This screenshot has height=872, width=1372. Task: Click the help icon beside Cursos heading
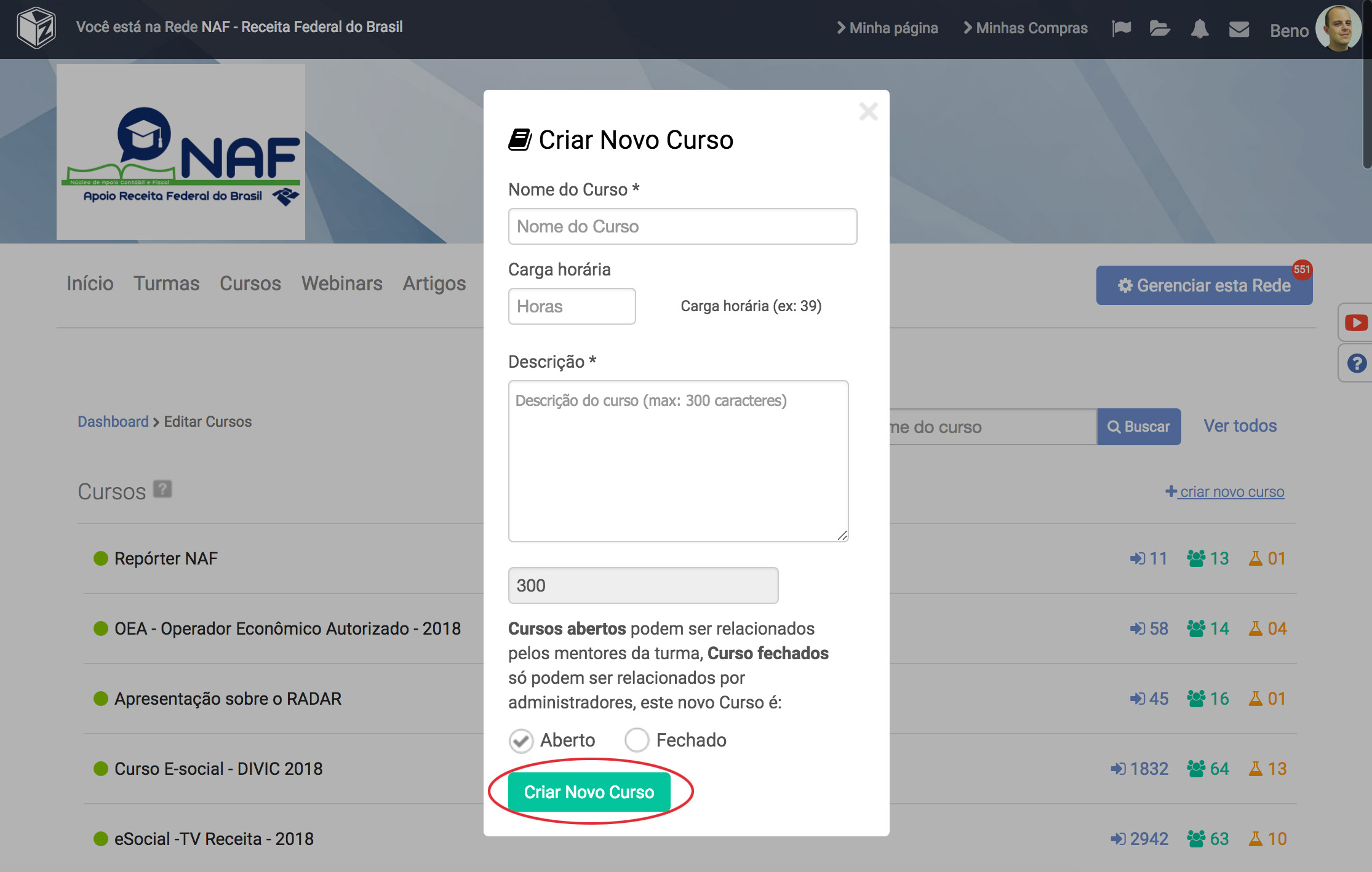[x=162, y=489]
